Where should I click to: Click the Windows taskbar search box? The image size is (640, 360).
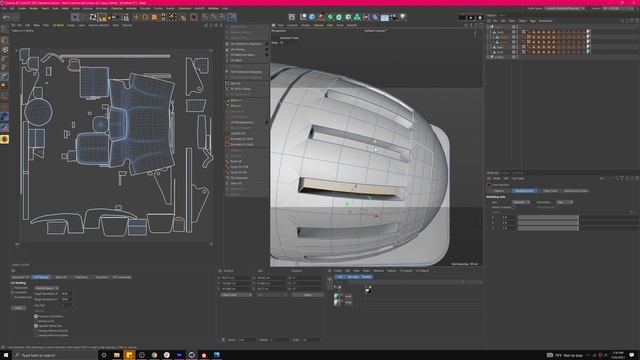coord(55,355)
